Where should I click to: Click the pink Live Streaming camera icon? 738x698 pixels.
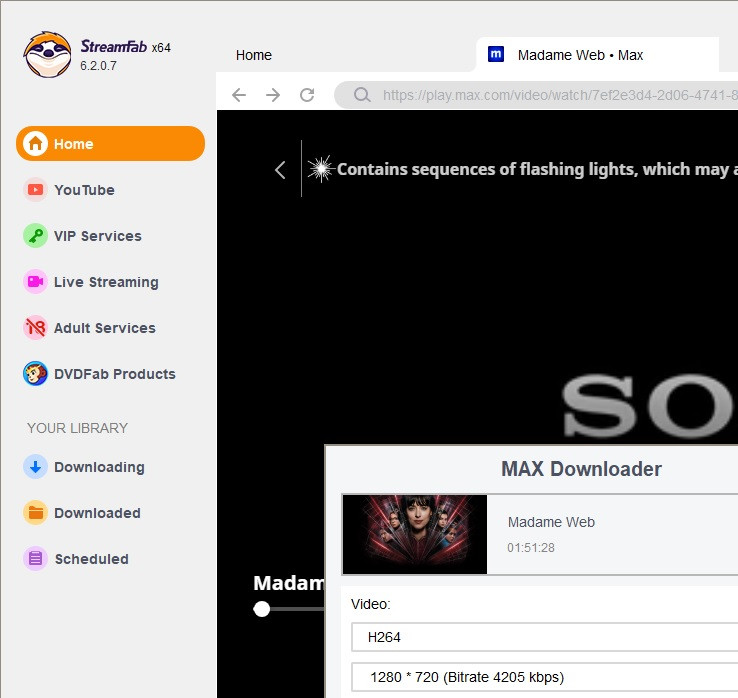pos(35,282)
